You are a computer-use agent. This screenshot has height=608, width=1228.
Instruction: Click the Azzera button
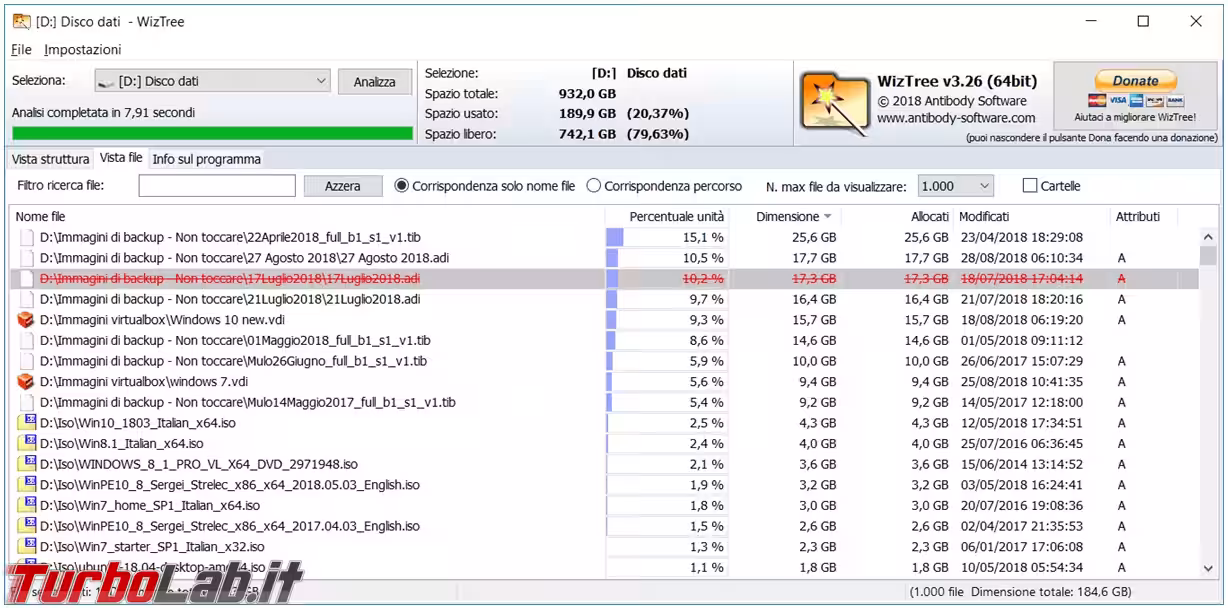pos(342,186)
